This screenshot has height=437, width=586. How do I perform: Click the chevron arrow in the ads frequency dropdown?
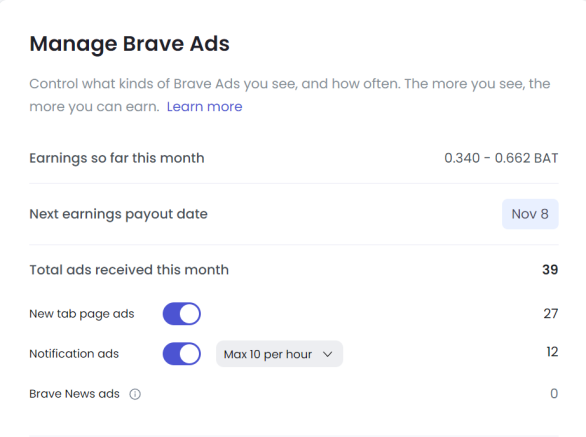327,354
